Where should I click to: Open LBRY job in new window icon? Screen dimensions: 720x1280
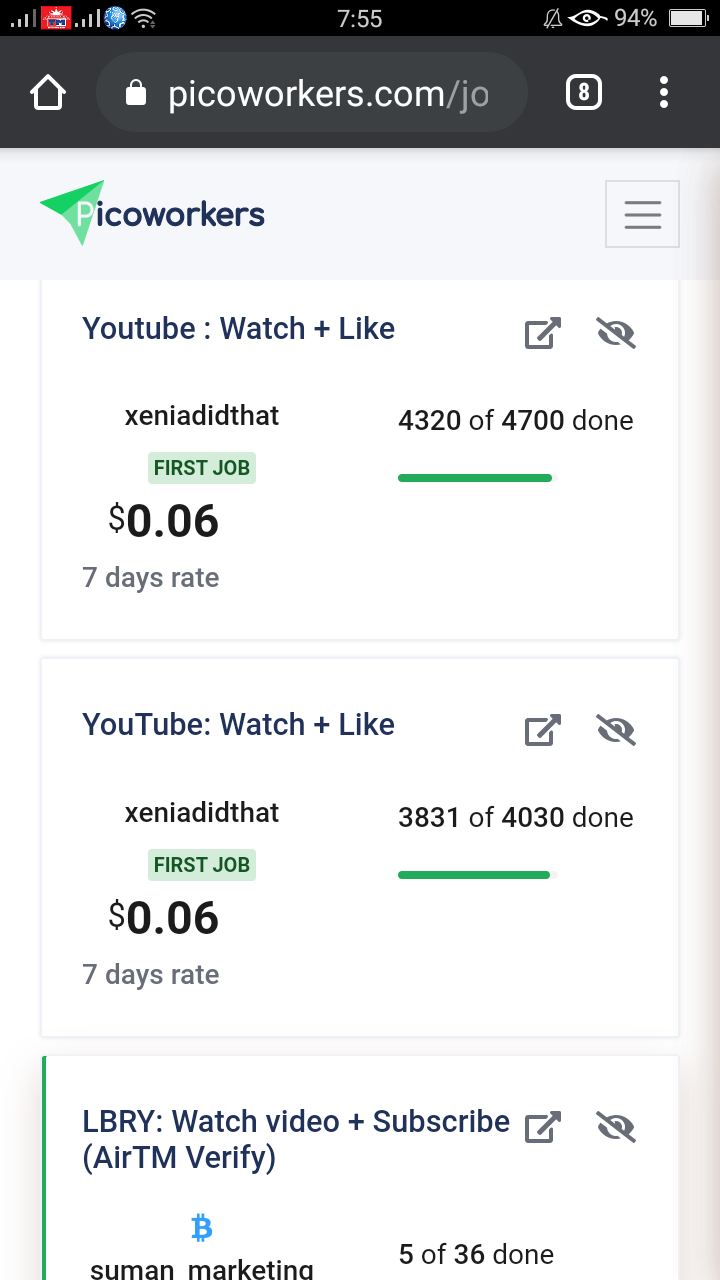click(543, 1127)
